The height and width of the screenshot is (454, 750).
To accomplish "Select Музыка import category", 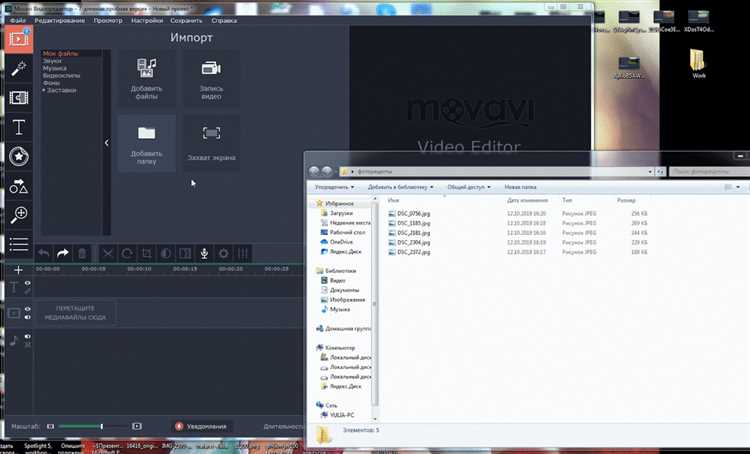I will click(x=55, y=68).
